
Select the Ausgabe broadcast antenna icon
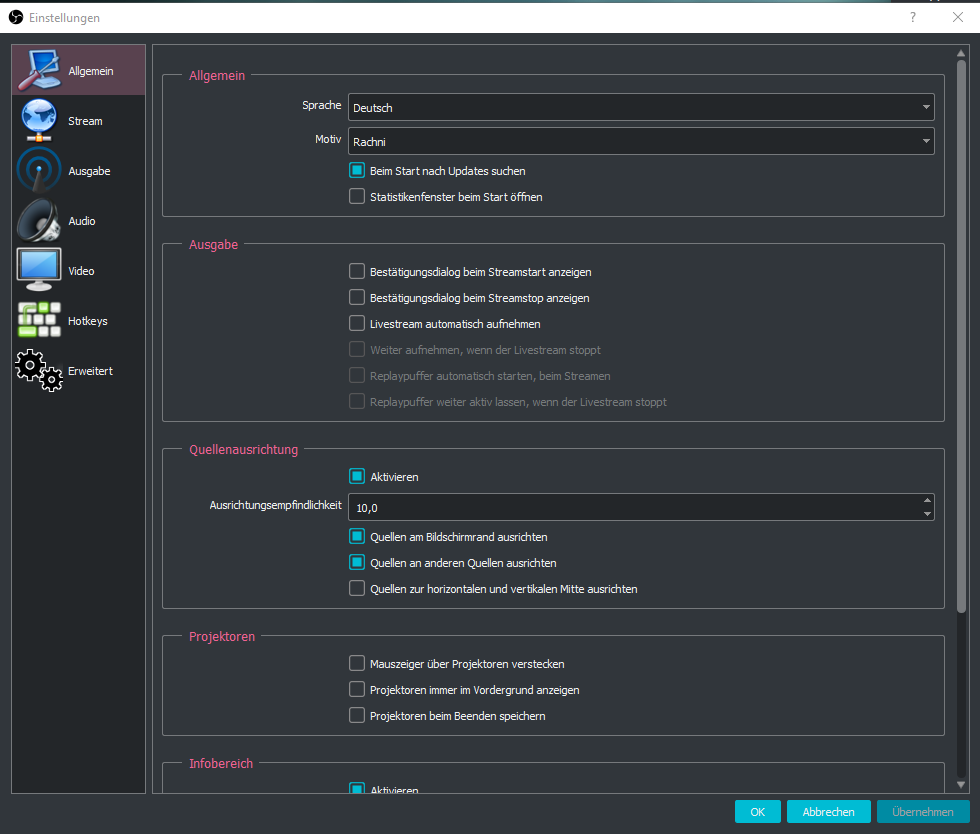pos(39,171)
